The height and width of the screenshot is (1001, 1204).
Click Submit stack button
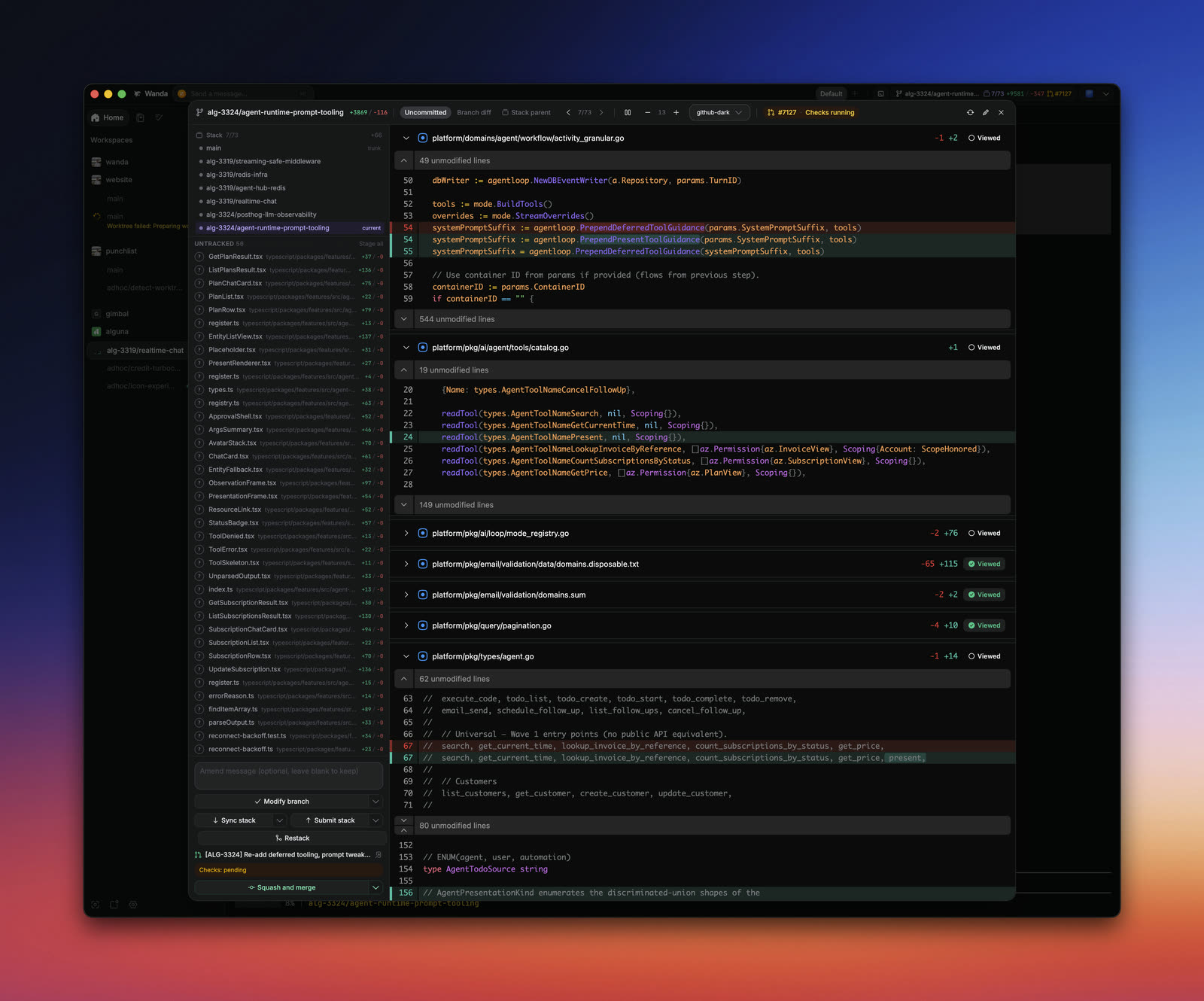click(330, 820)
